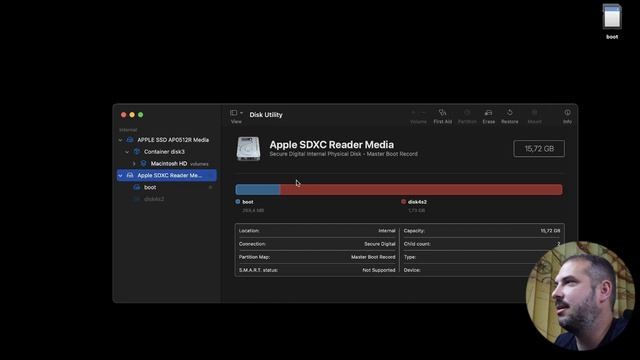Click the disk4s2 icon in sidebar
Viewport: 640px width, 360px height.
[x=137, y=199]
